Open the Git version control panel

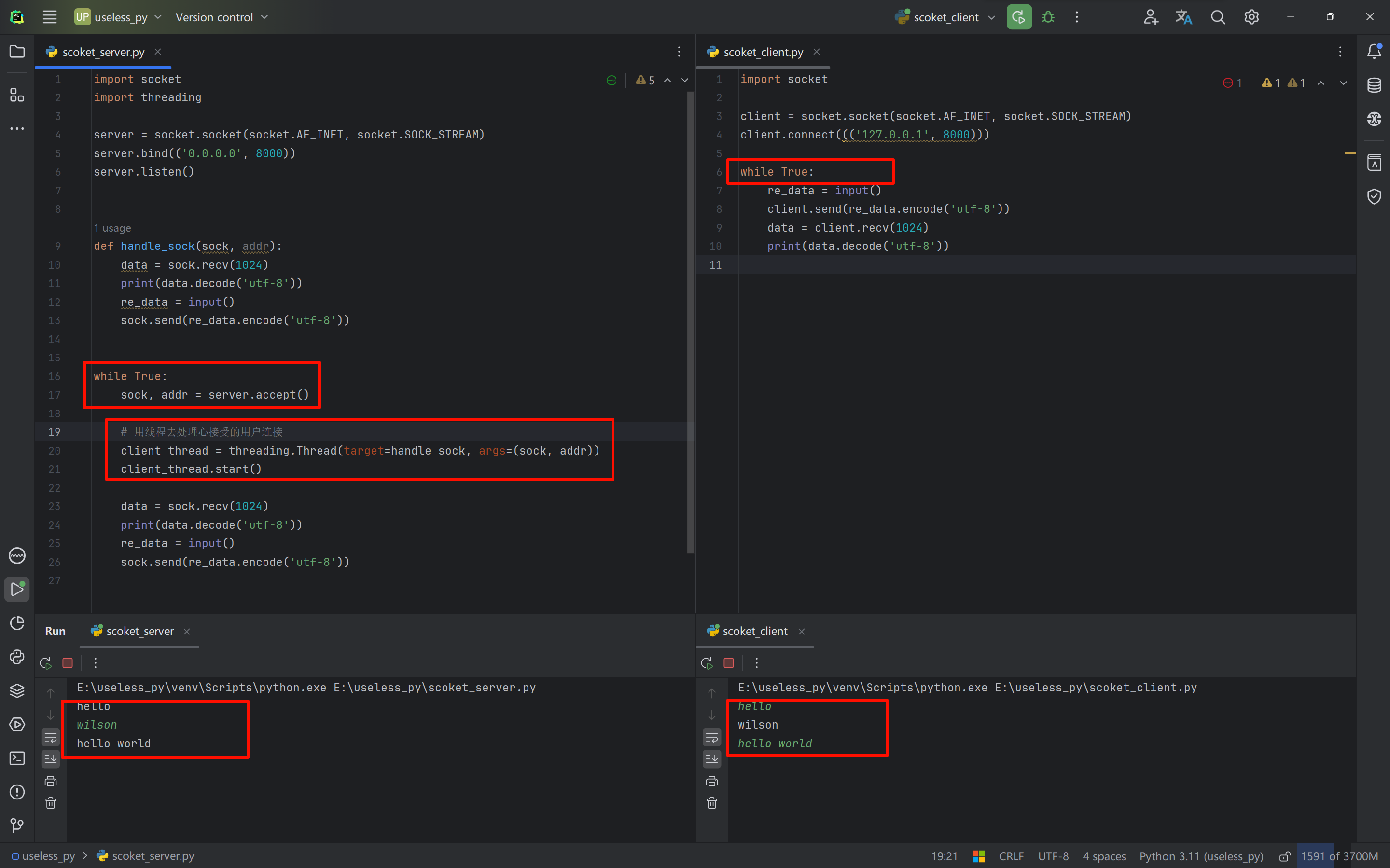coord(17,825)
